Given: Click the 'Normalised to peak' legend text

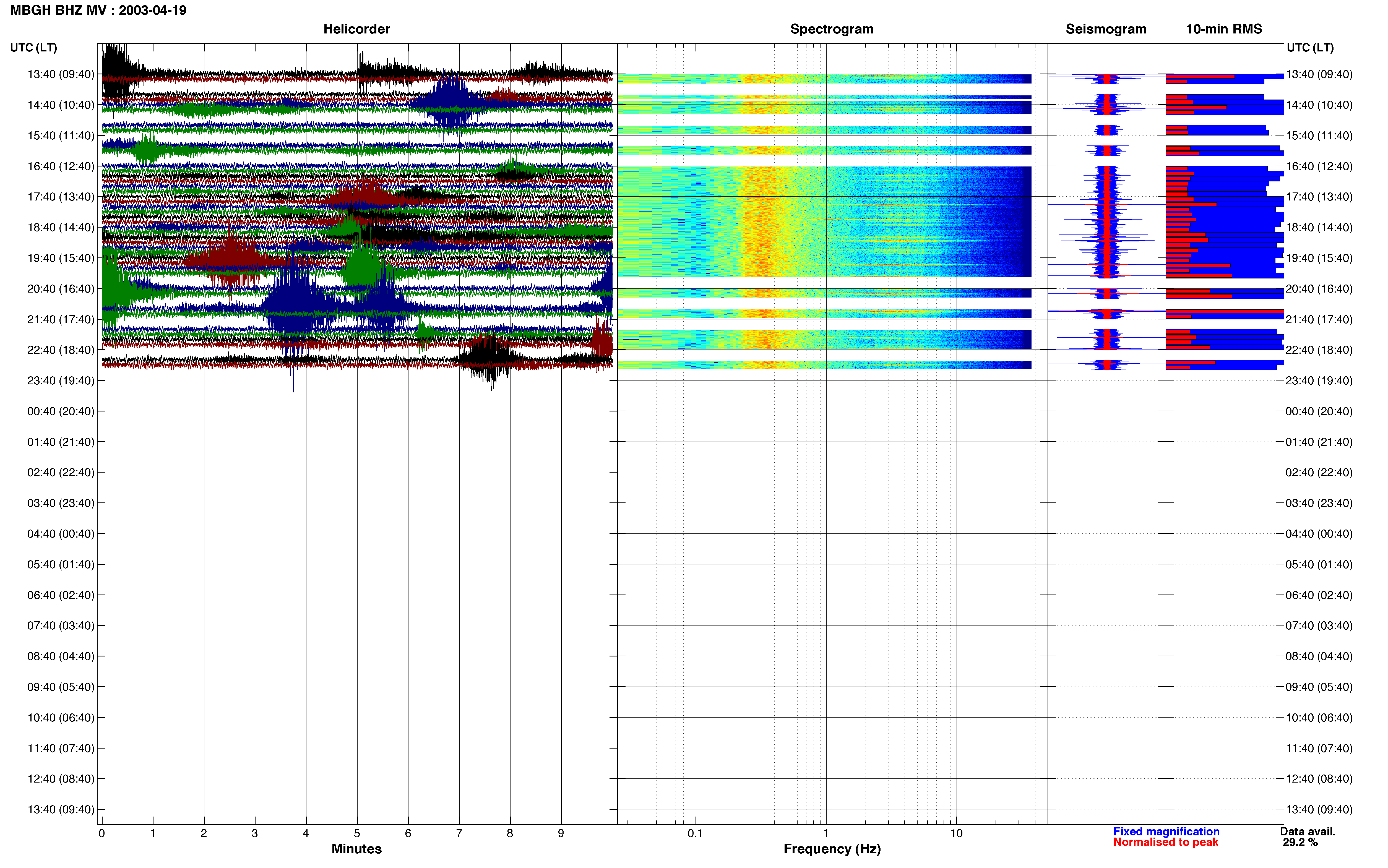Looking at the screenshot, I should click(1165, 842).
